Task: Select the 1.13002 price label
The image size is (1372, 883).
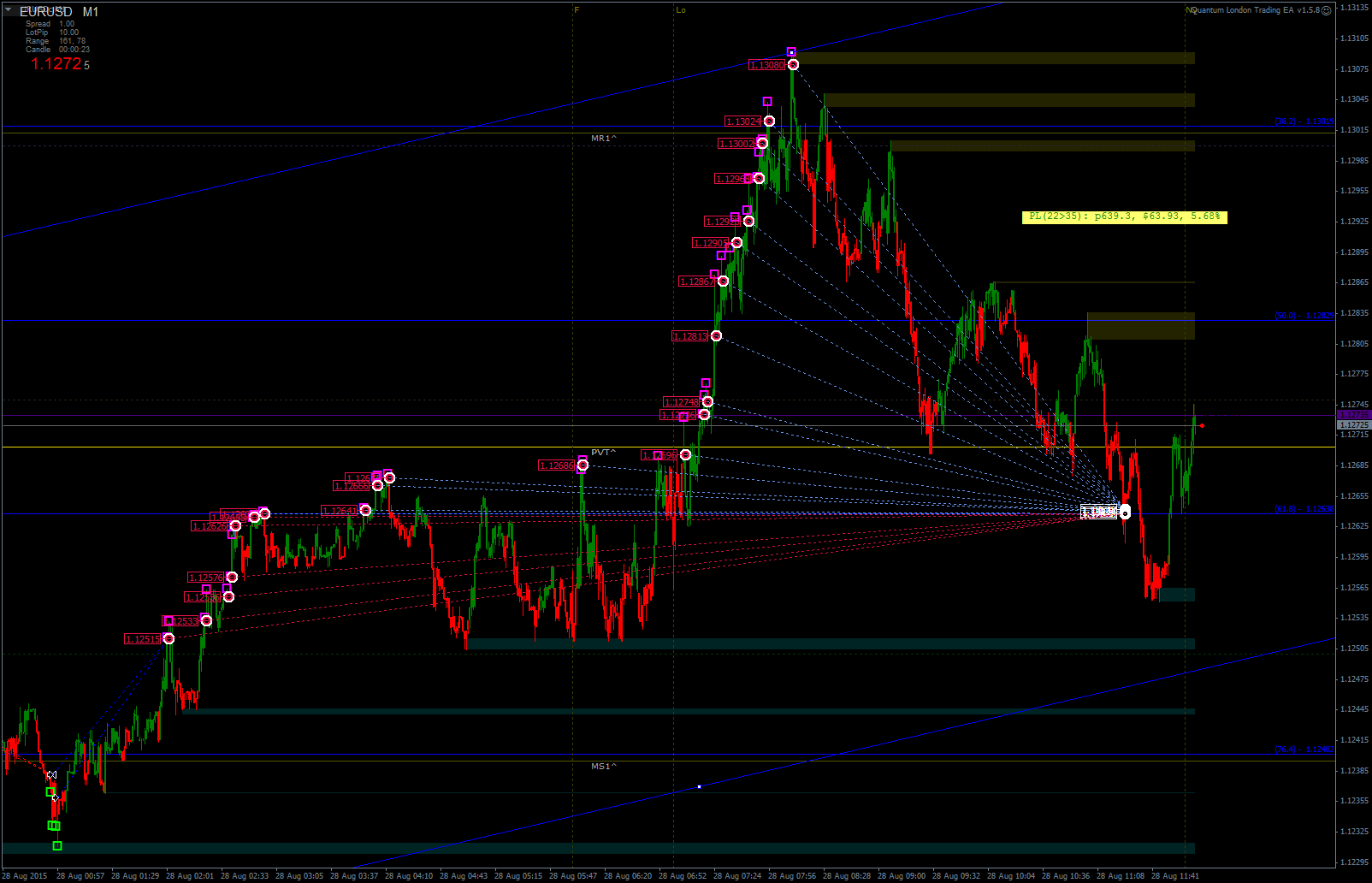Action: click(736, 144)
